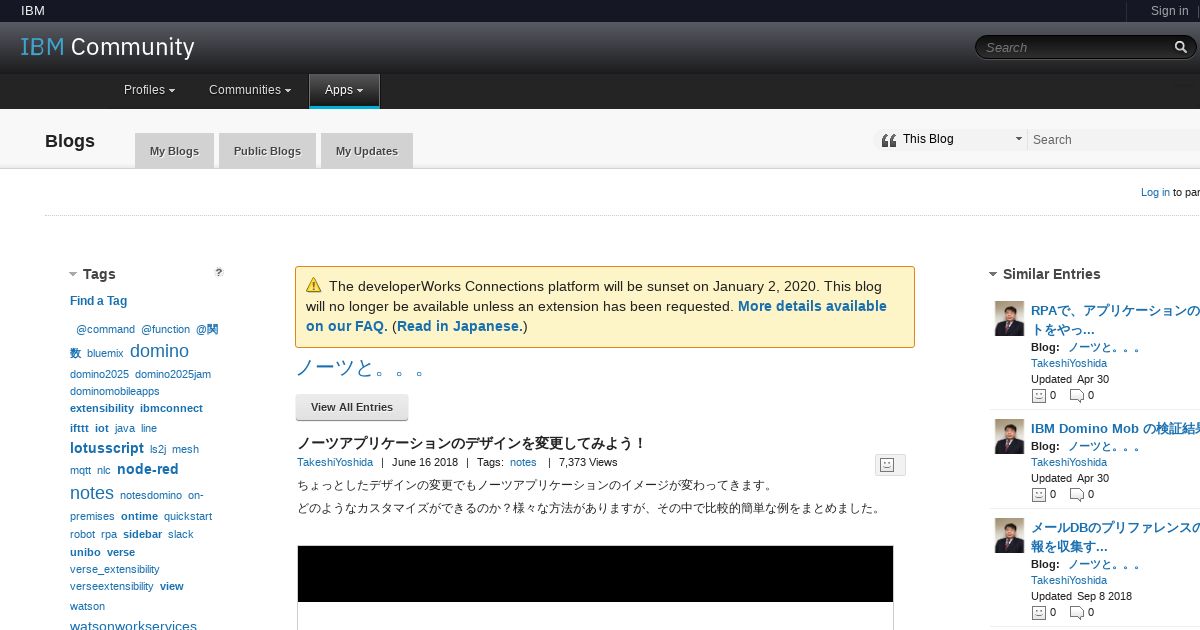Select the ifttt tag

[79, 428]
